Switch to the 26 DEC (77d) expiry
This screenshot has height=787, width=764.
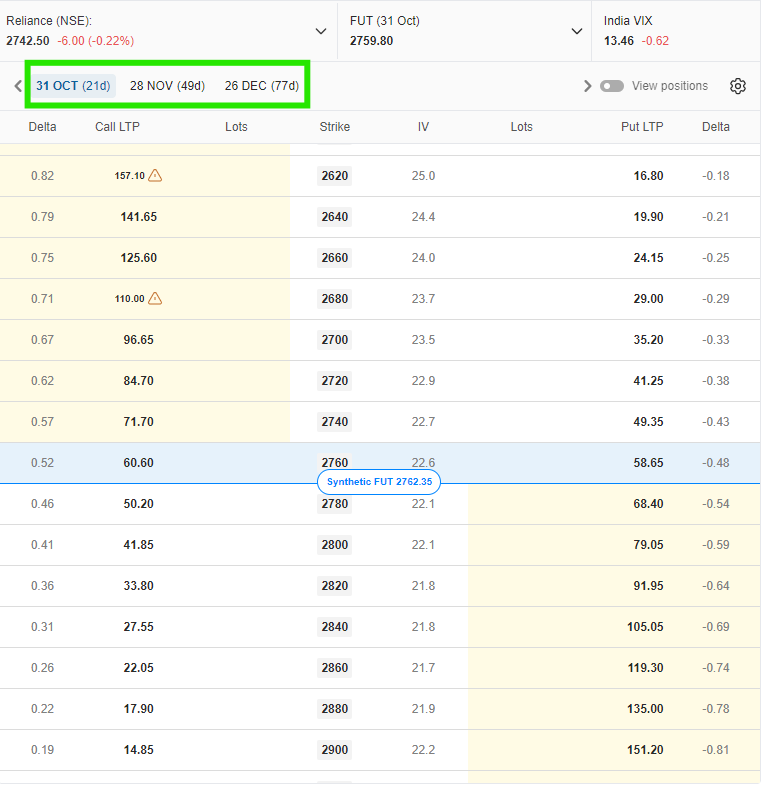262,86
